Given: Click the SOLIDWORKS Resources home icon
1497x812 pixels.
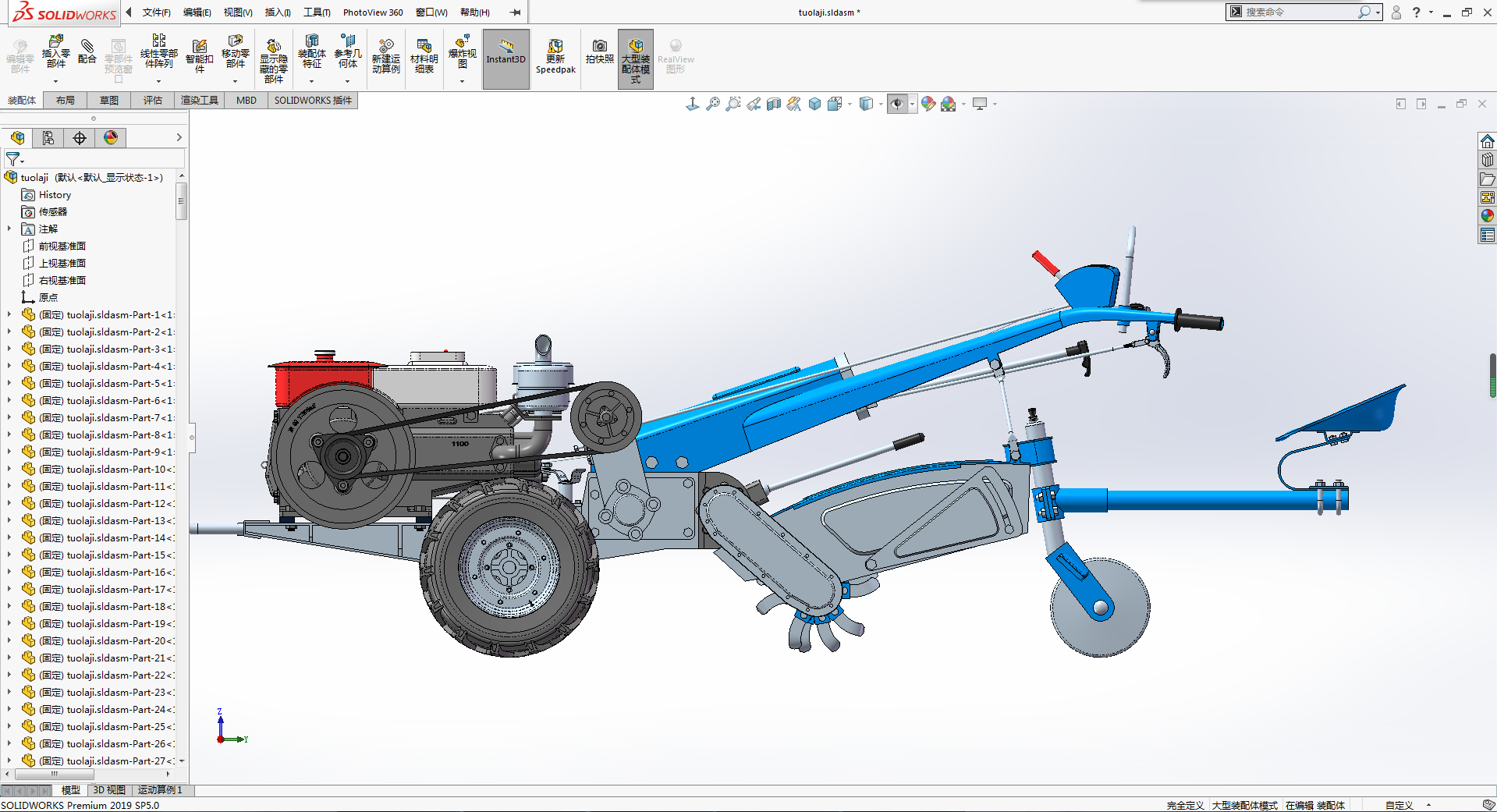Looking at the screenshot, I should coord(1487,141).
